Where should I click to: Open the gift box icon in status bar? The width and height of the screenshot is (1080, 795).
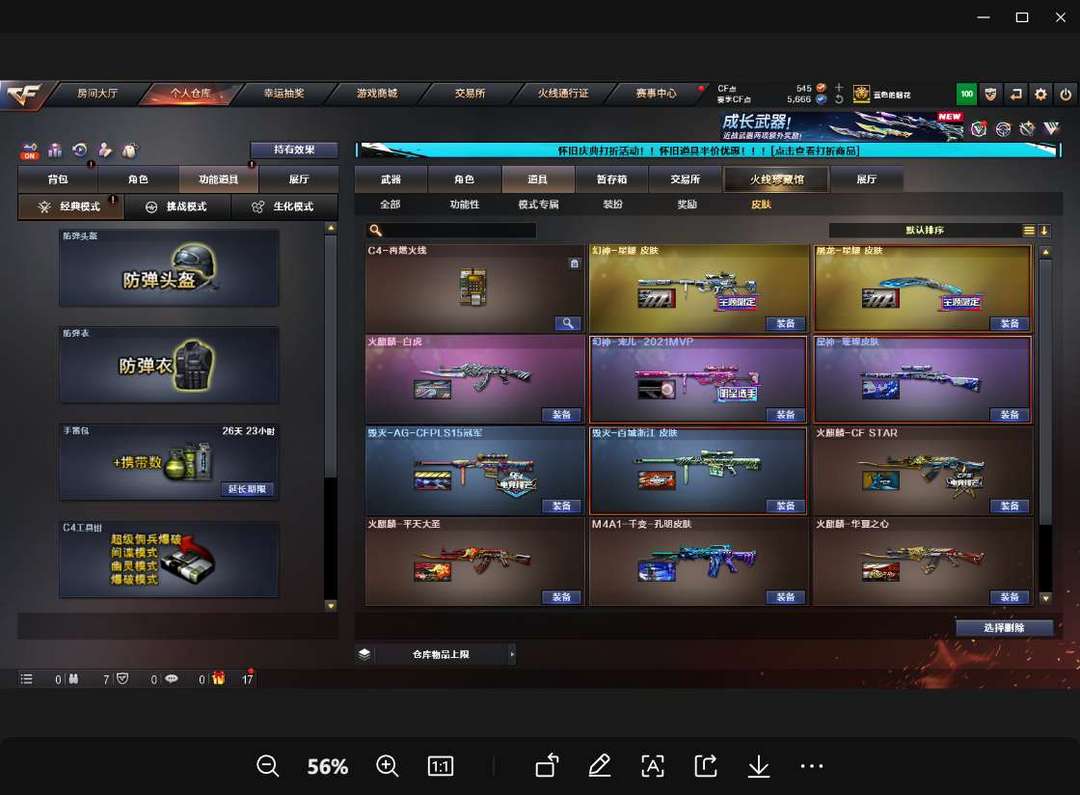[218, 679]
